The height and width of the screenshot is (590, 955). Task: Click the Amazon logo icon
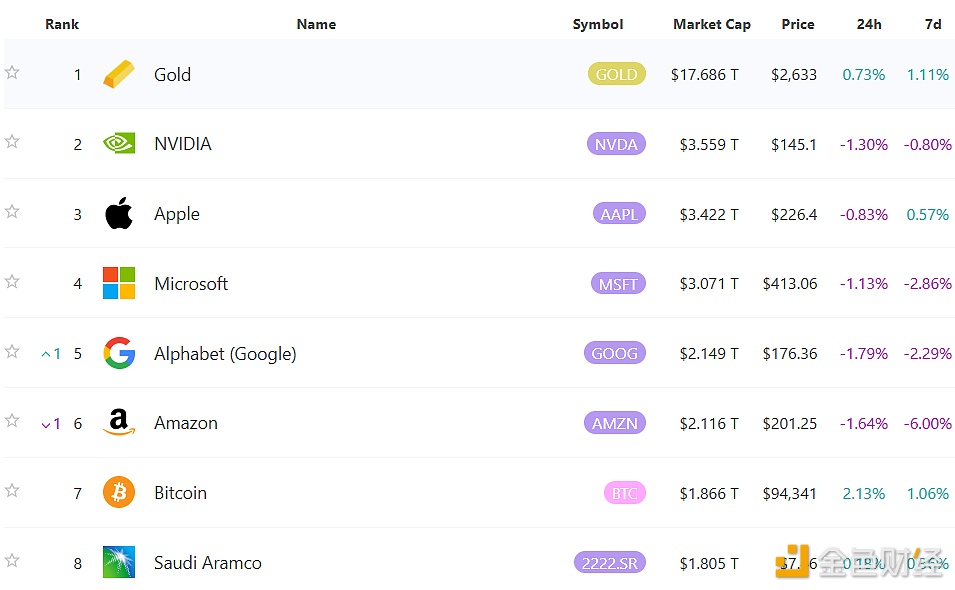click(119, 423)
